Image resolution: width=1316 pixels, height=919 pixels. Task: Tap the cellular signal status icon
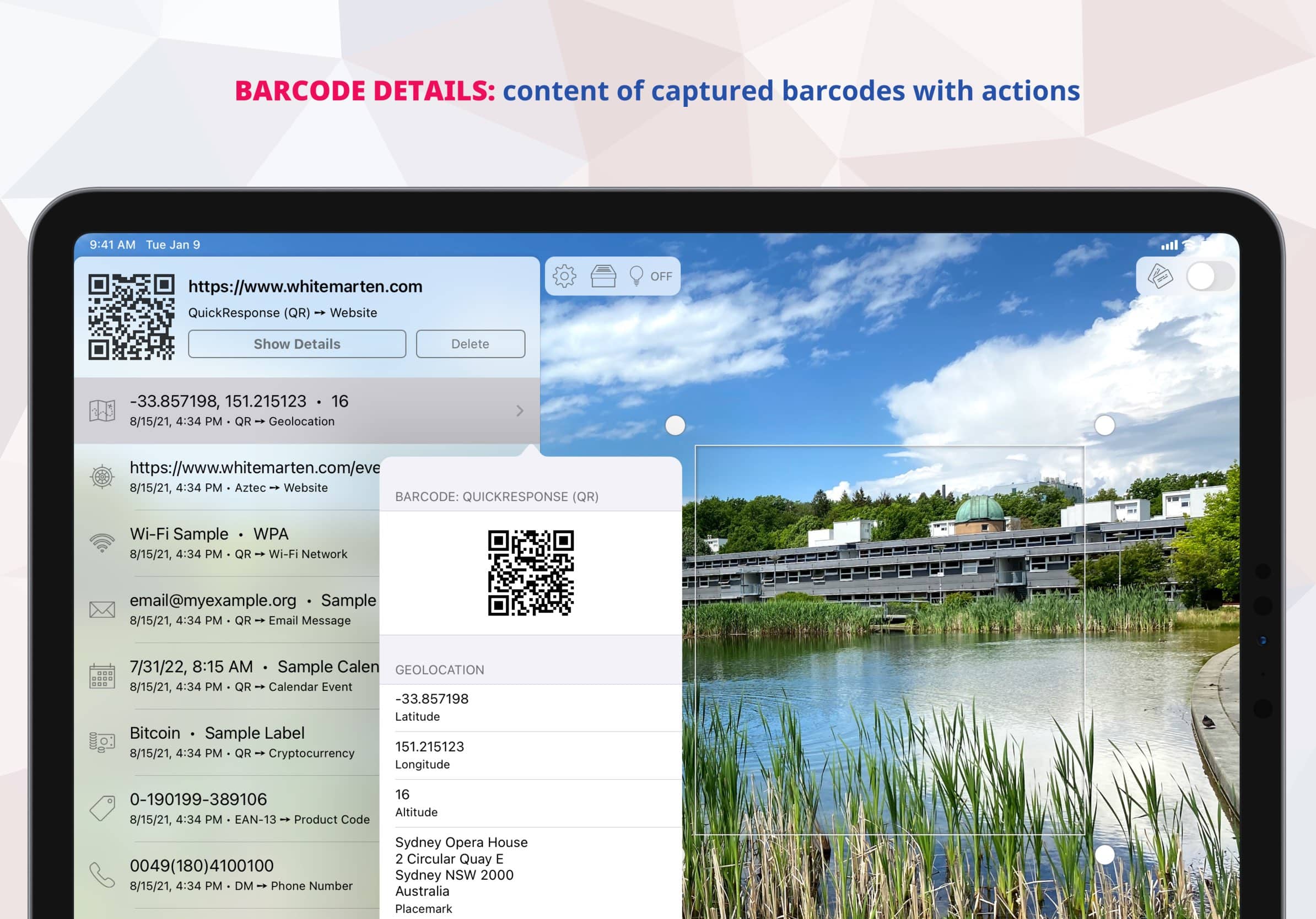pyautogui.click(x=1169, y=245)
